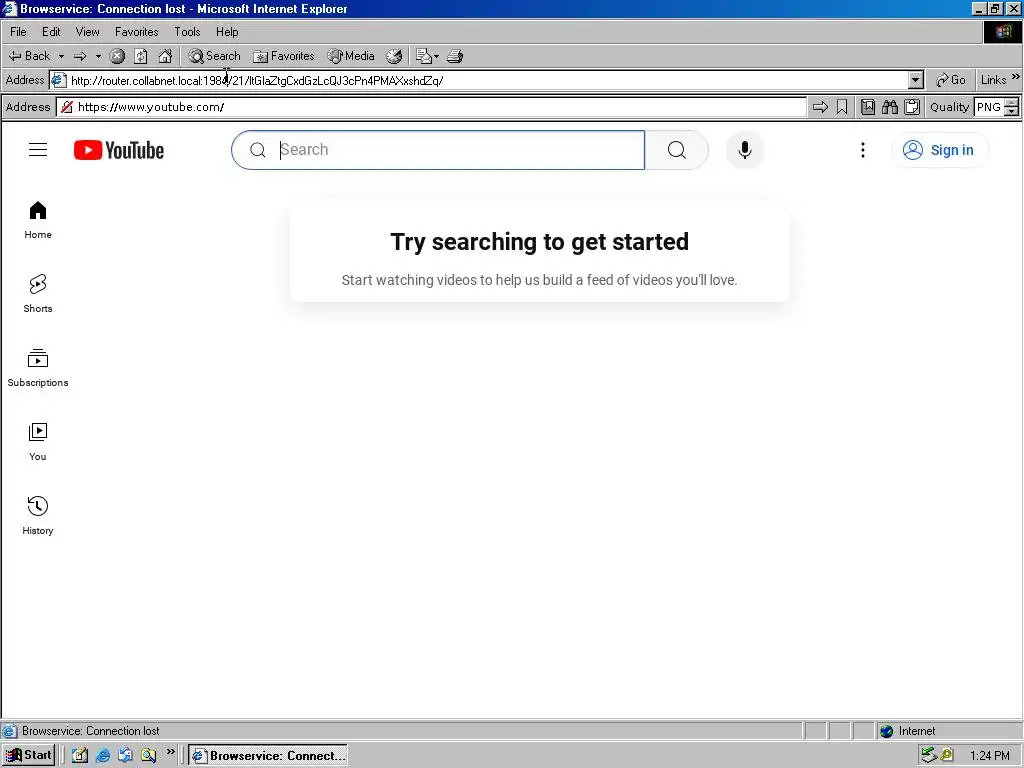Screen dimensions: 1024x768
Task: Open YouTube settings three-dot menu
Action: [863, 150]
